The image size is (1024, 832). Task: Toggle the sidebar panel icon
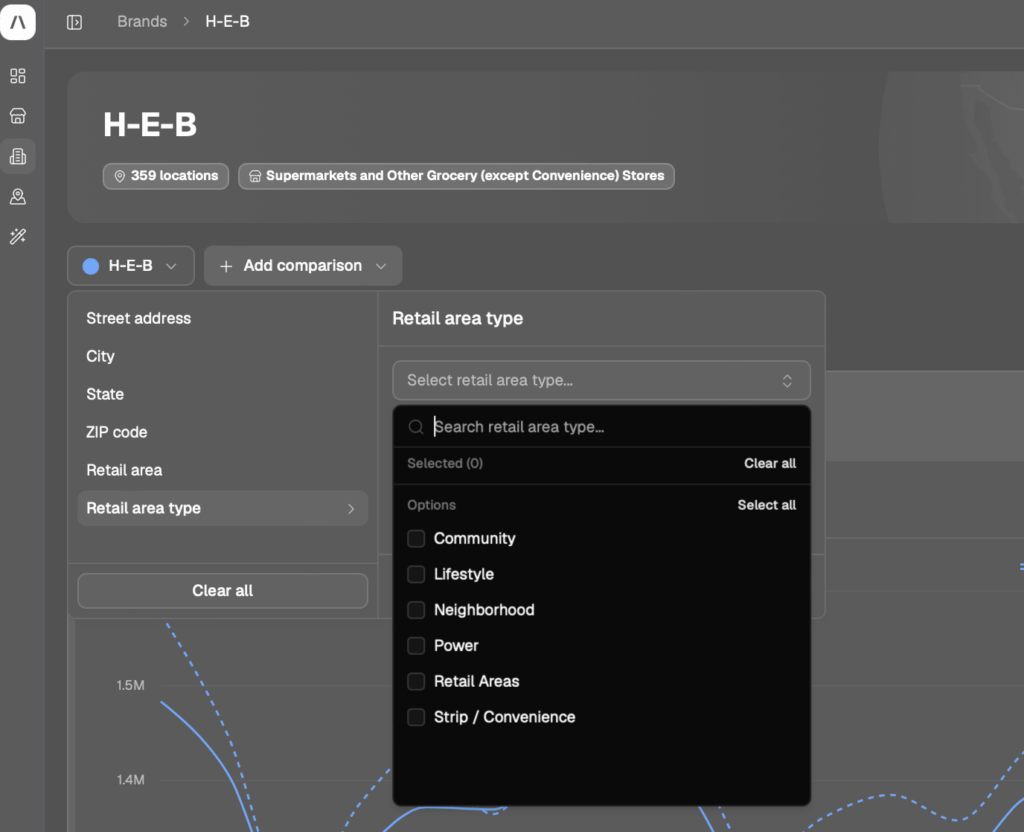pos(74,22)
